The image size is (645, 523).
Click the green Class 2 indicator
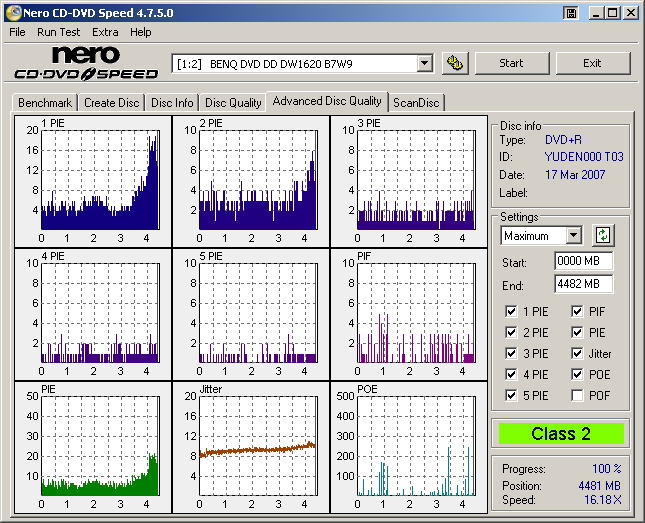(562, 434)
